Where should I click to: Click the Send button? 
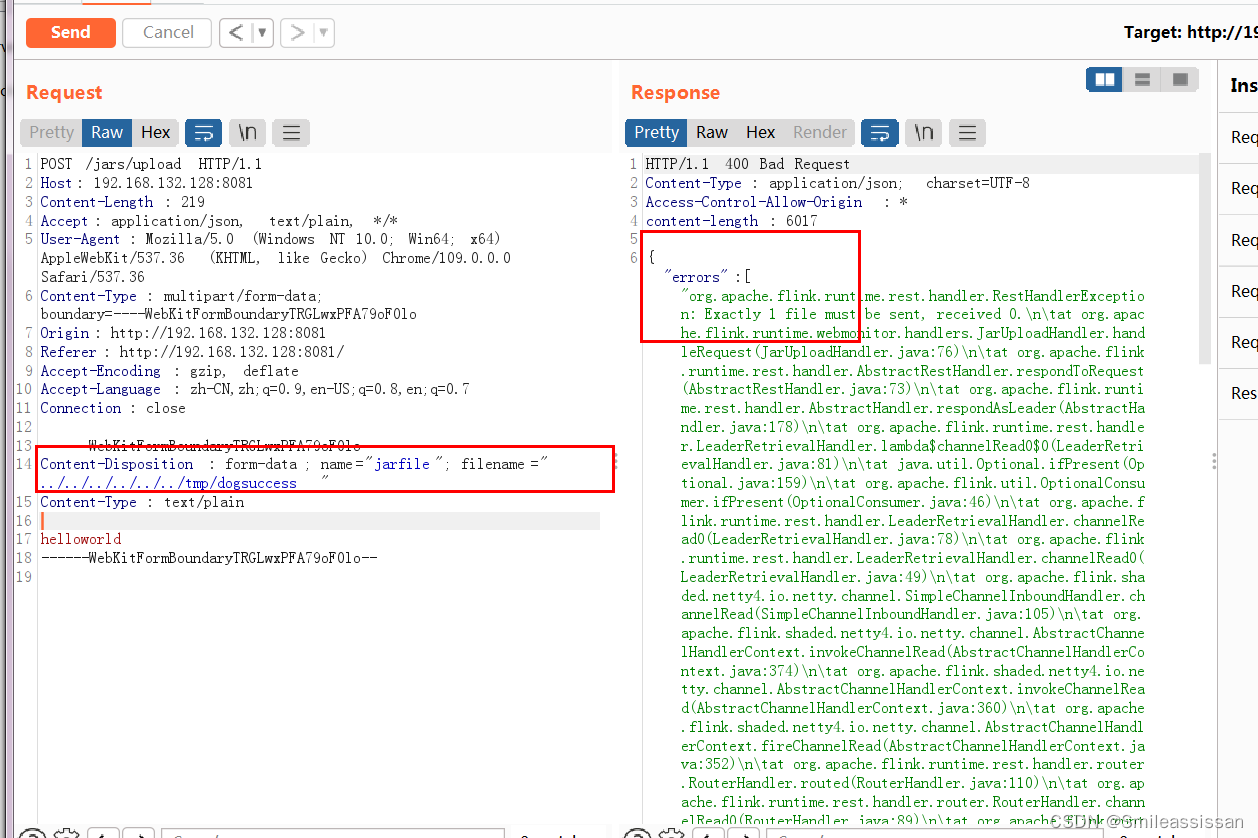click(70, 32)
